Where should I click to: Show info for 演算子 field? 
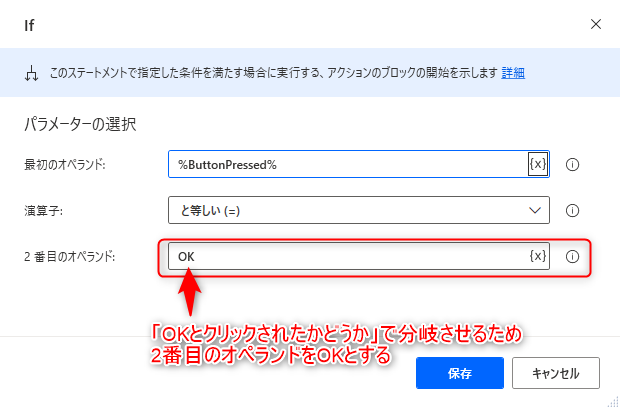[x=572, y=210]
